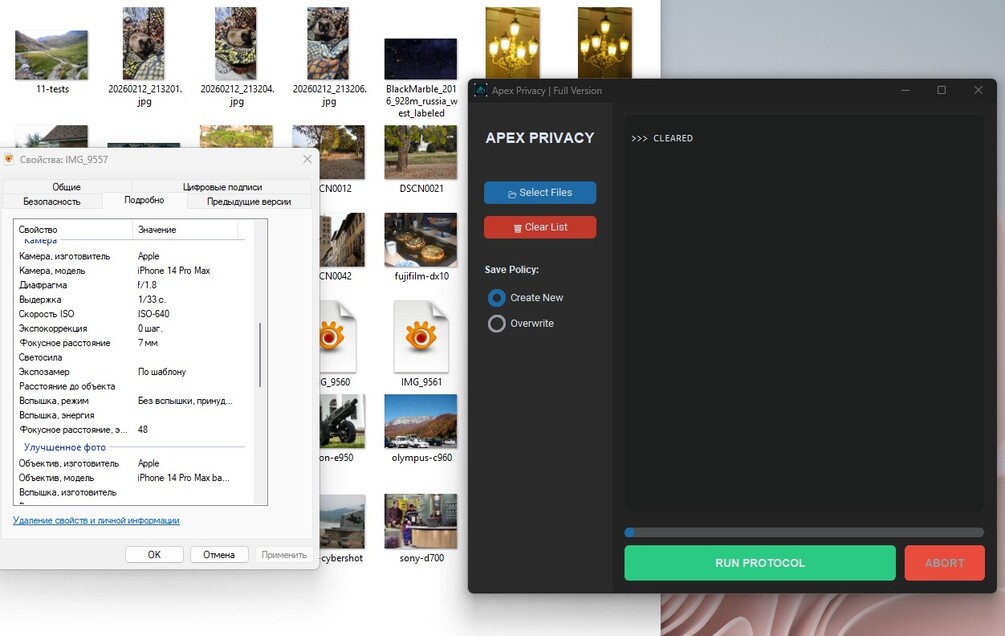Click the progress bar in Apex Privacy

click(x=804, y=532)
